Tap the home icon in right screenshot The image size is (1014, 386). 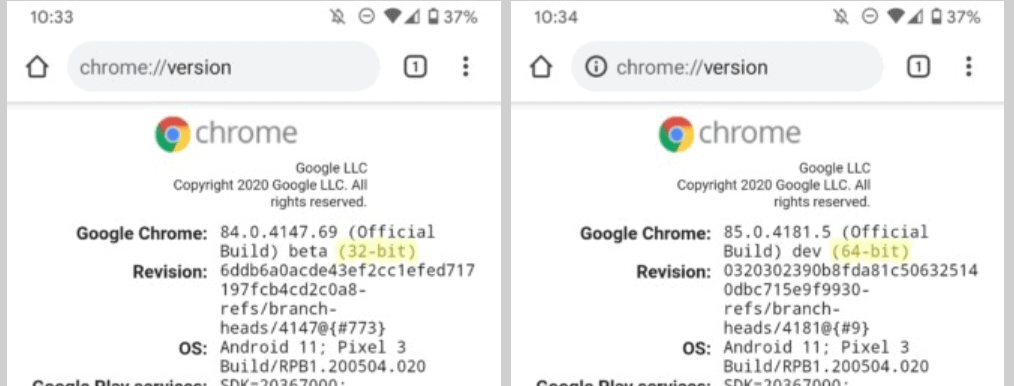coord(541,67)
